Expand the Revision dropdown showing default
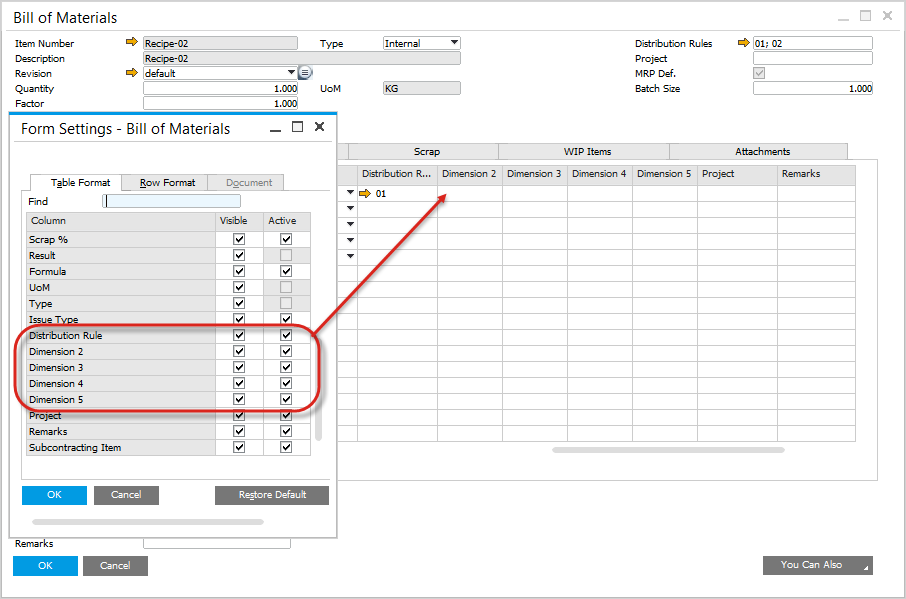Screen dimensions: 906x599 tap(291, 73)
